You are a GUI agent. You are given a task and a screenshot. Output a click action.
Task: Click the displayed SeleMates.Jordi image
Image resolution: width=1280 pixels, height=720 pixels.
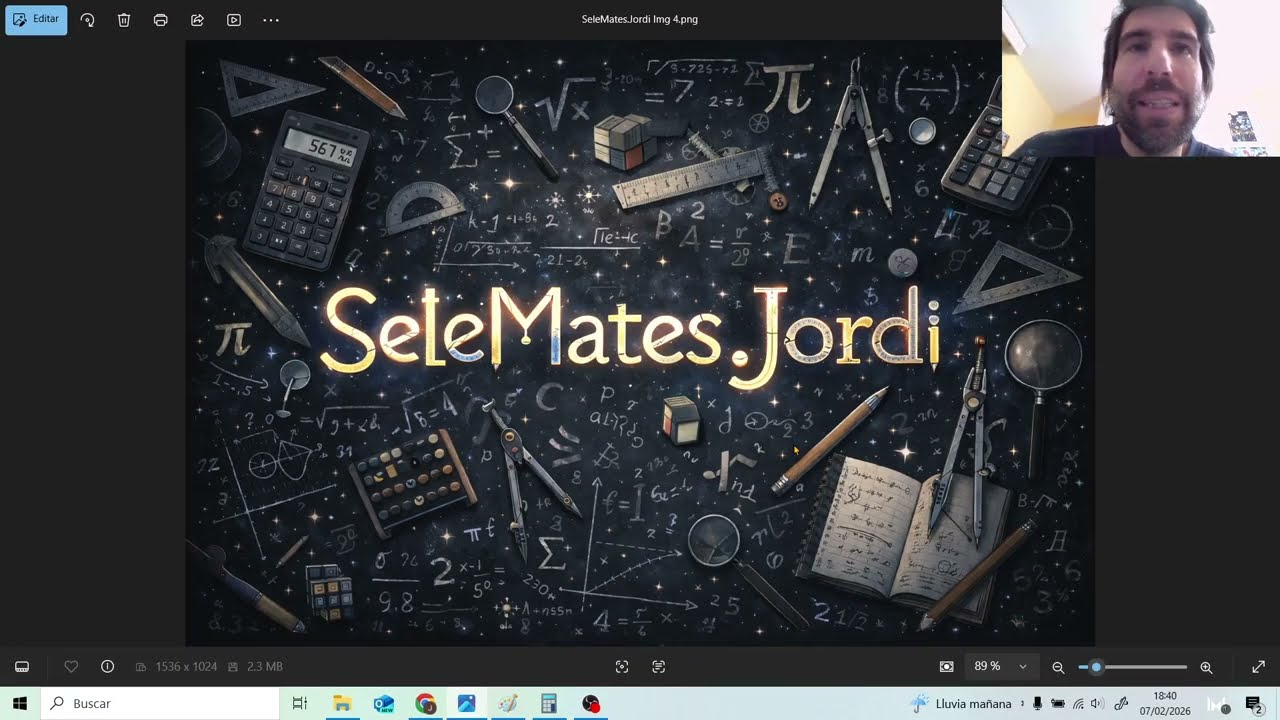coord(640,343)
